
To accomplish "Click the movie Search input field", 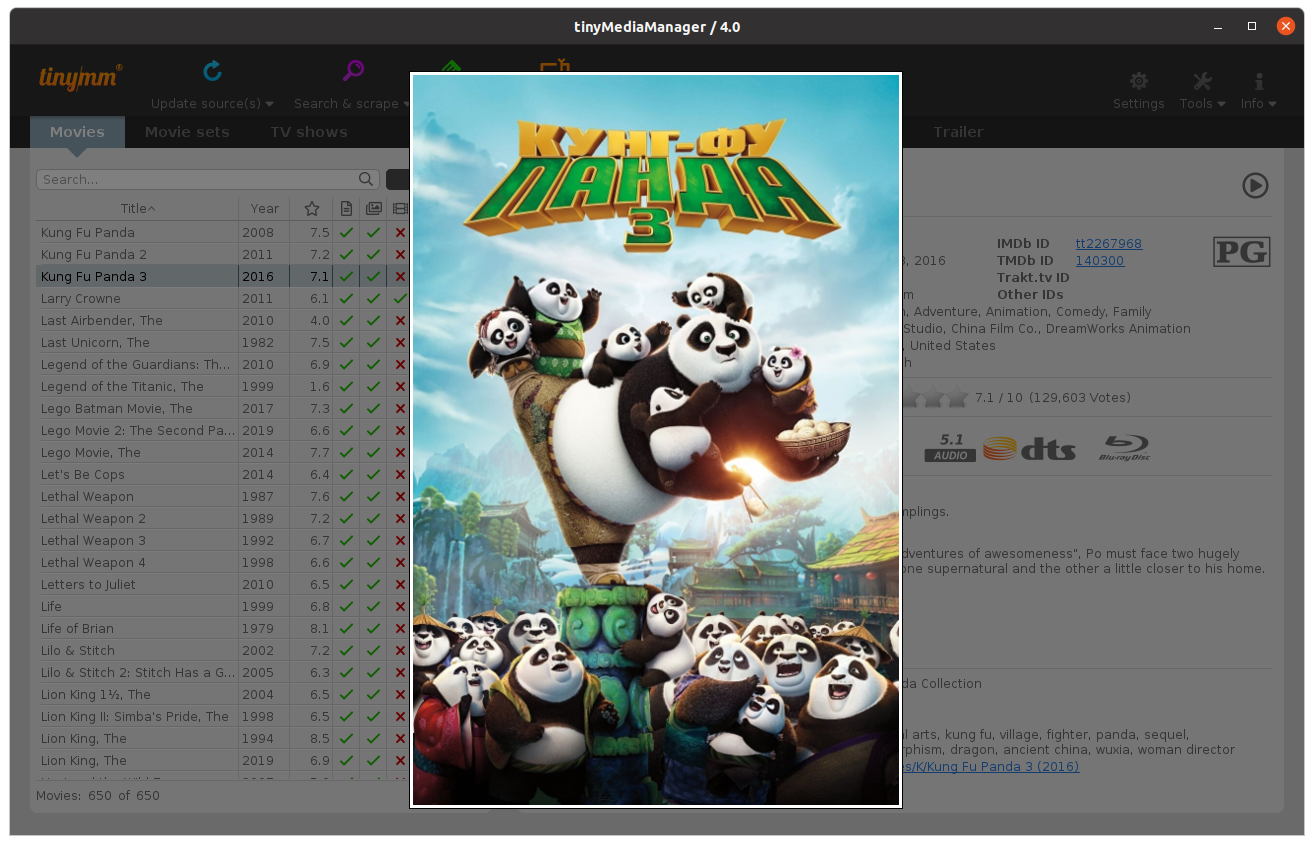I will [198, 180].
